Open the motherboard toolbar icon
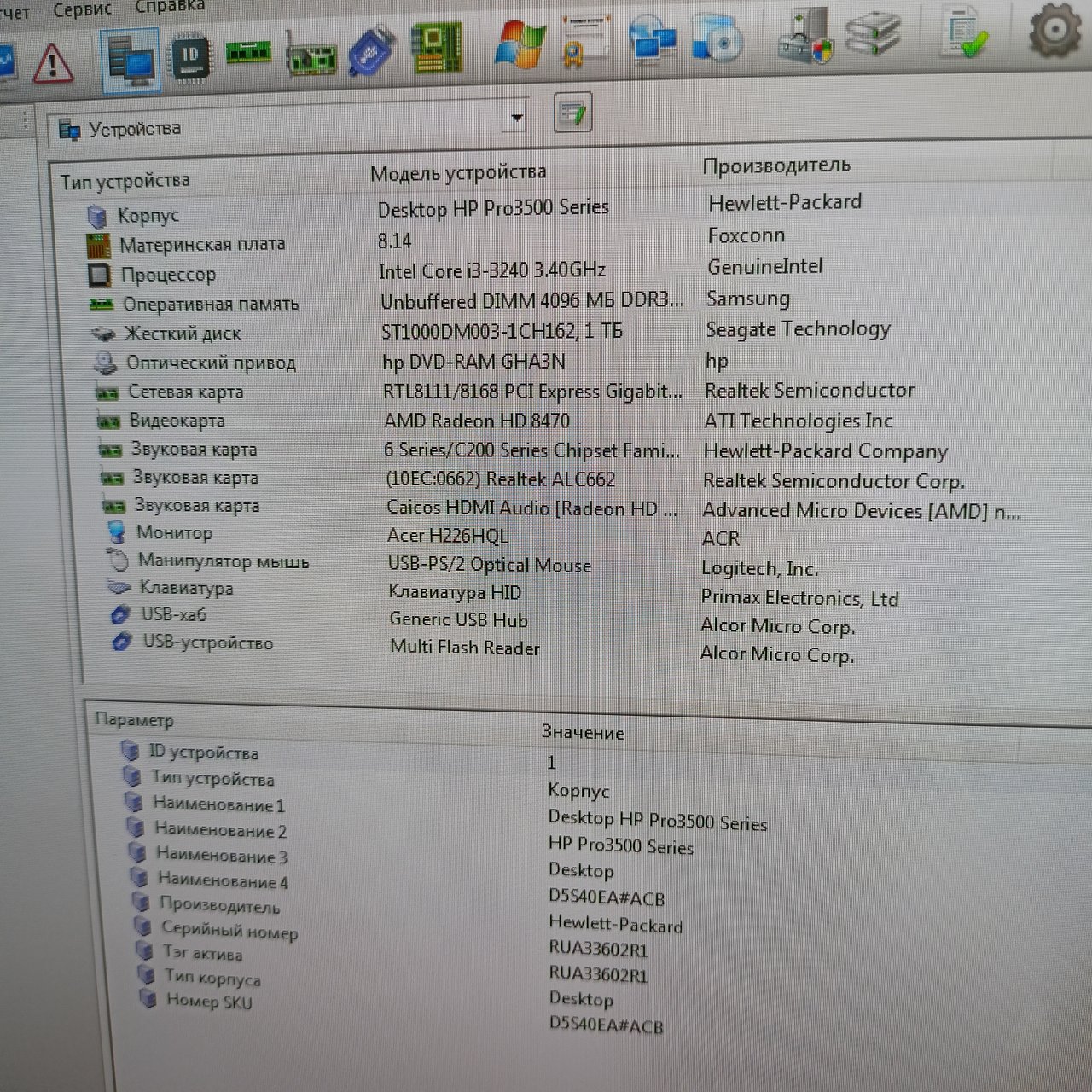Screen dimensions: 1092x1092 tap(436, 46)
